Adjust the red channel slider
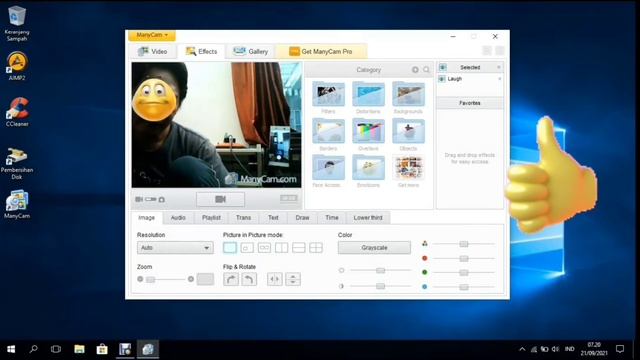640x360 pixels. pos(464,258)
